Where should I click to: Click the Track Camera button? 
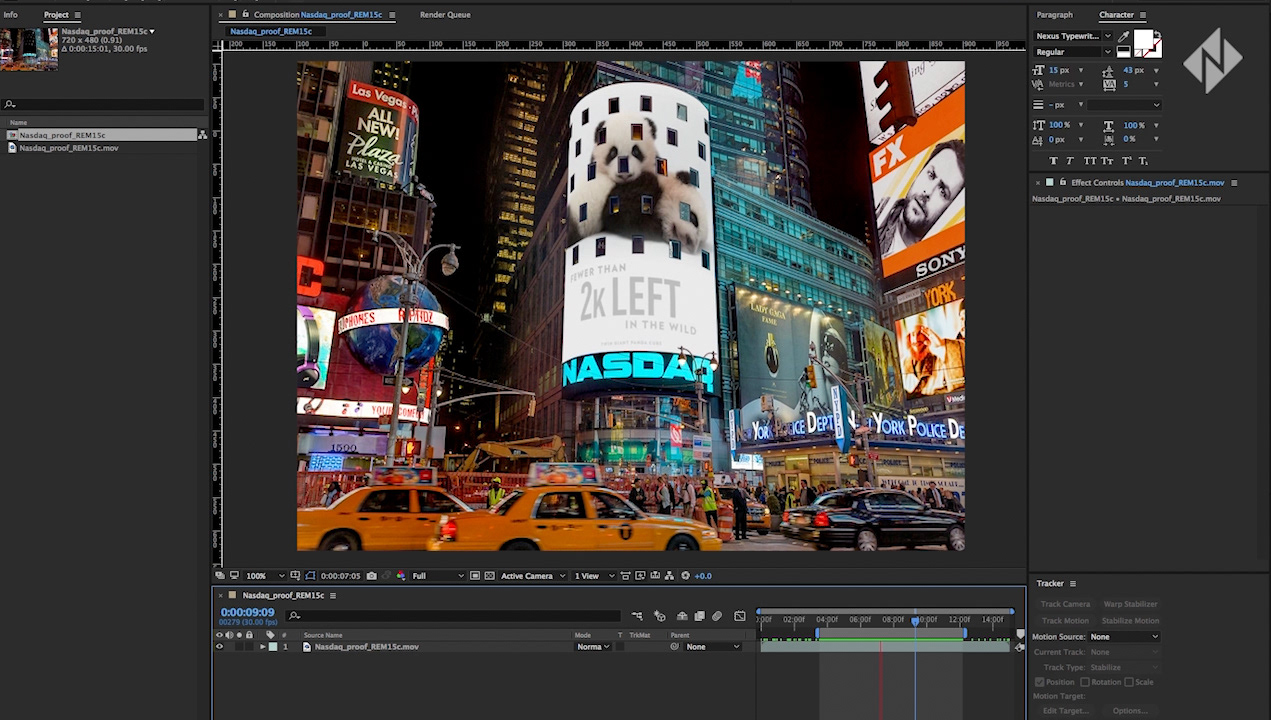[1065, 604]
